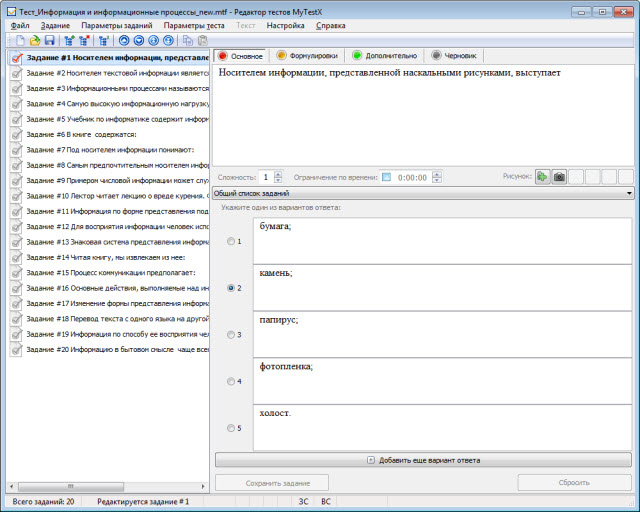Click the Добавить еще вариант ответа button
This screenshot has width=640, height=512.
[x=424, y=460]
